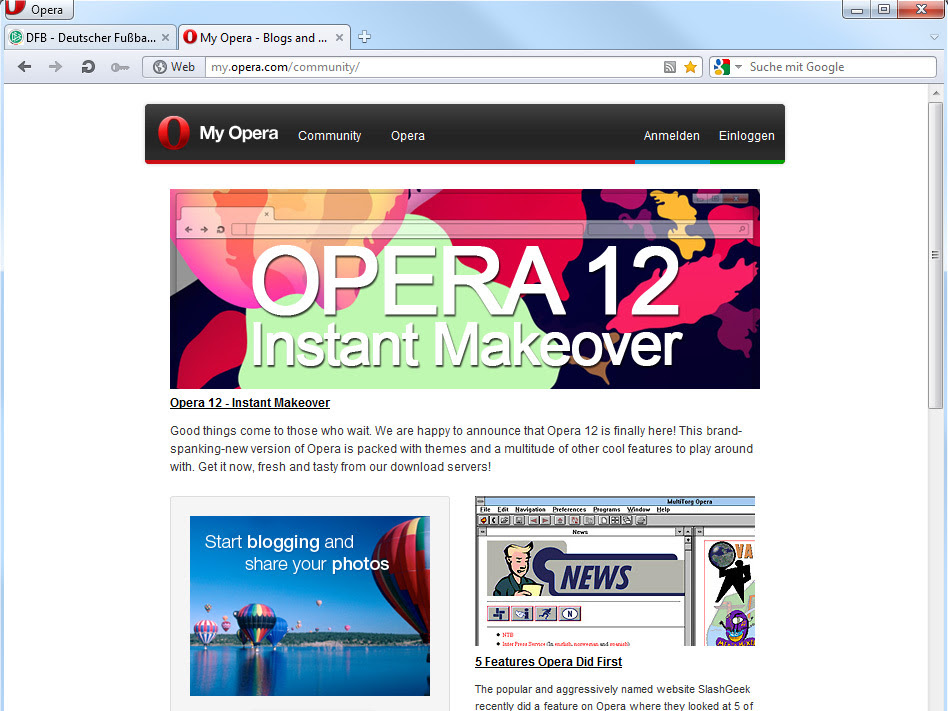Click the MultiTorg Opera old browser screenshot
Viewport: 948px width, 711px height.
coord(615,571)
